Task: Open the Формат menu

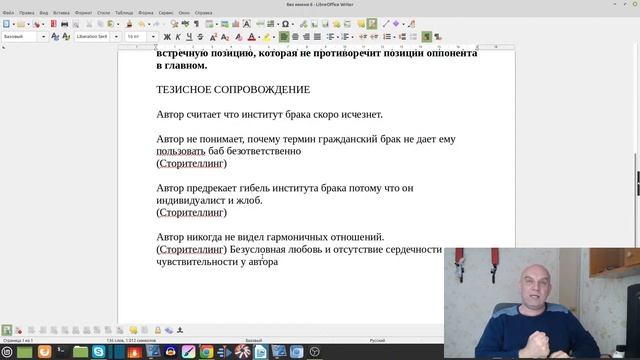Action: (x=83, y=13)
